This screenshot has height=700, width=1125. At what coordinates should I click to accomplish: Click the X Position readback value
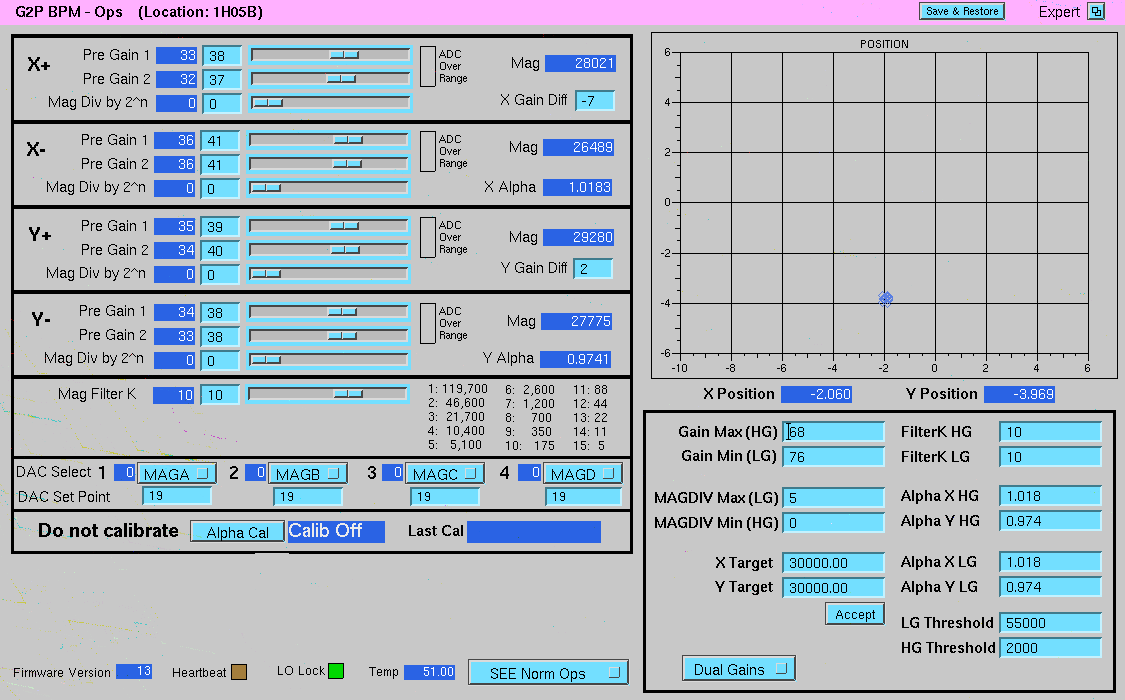pos(816,394)
